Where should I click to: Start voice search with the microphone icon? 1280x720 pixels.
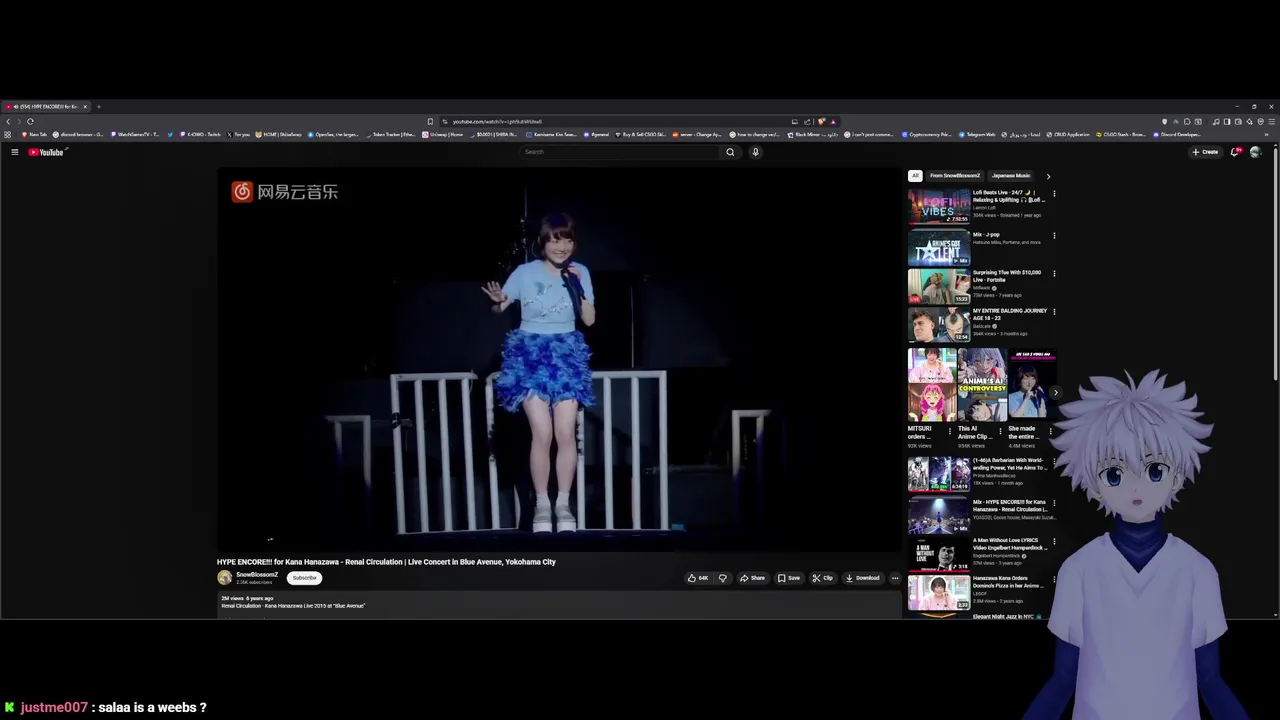[x=755, y=152]
